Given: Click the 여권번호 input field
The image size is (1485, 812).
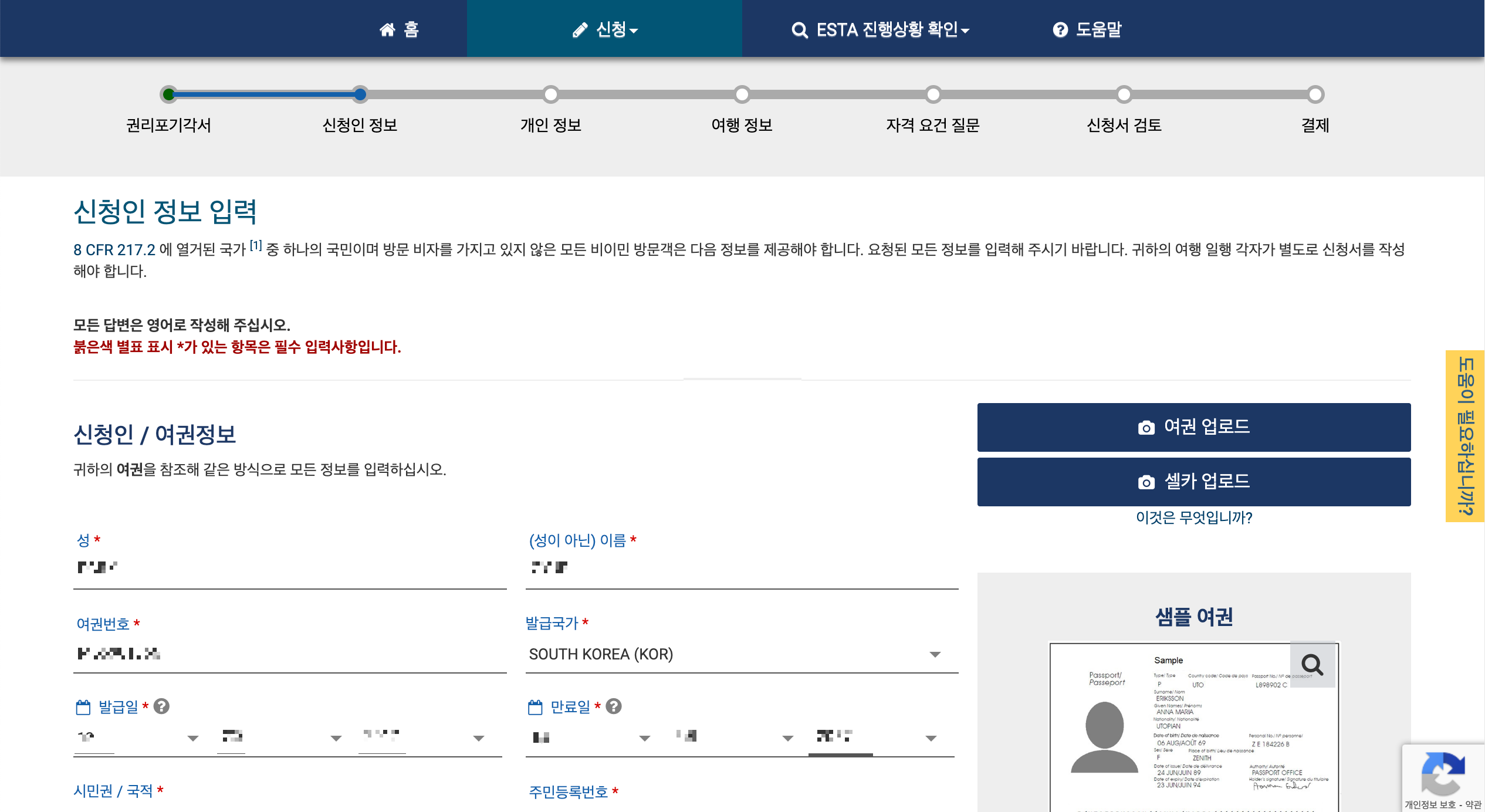Looking at the screenshot, I should coord(290,654).
